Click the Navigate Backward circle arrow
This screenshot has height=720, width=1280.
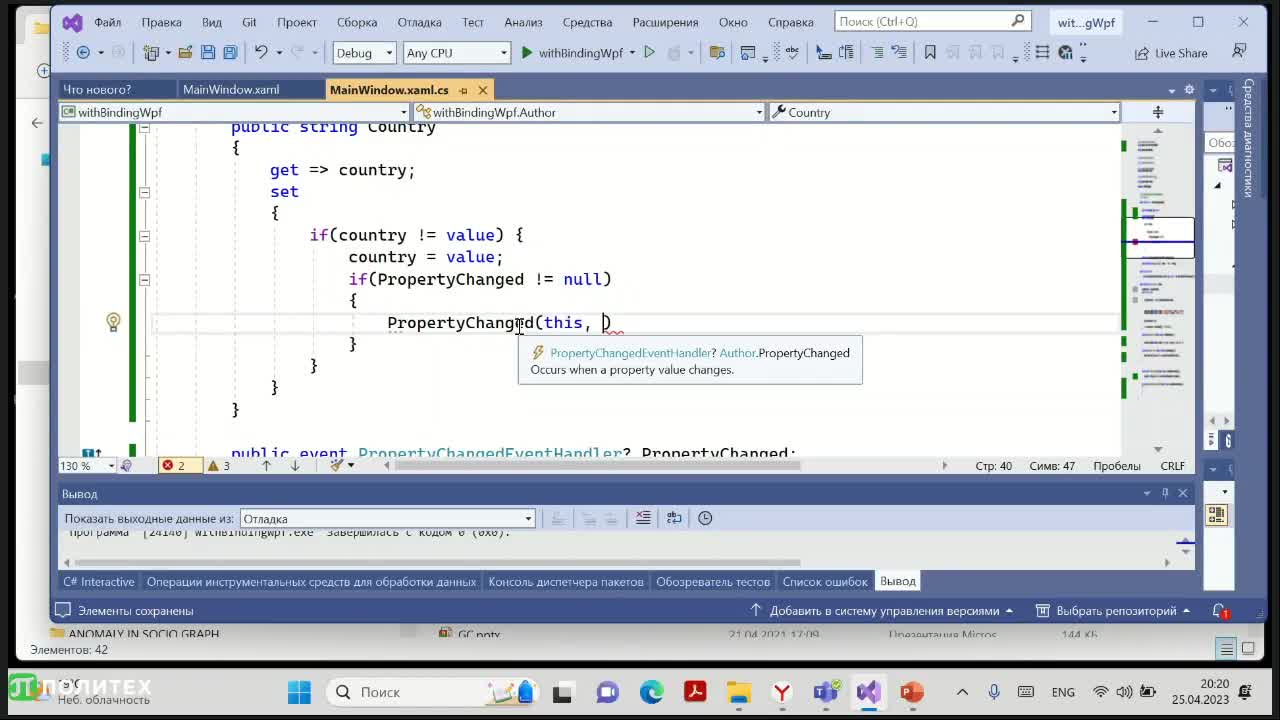point(83,53)
